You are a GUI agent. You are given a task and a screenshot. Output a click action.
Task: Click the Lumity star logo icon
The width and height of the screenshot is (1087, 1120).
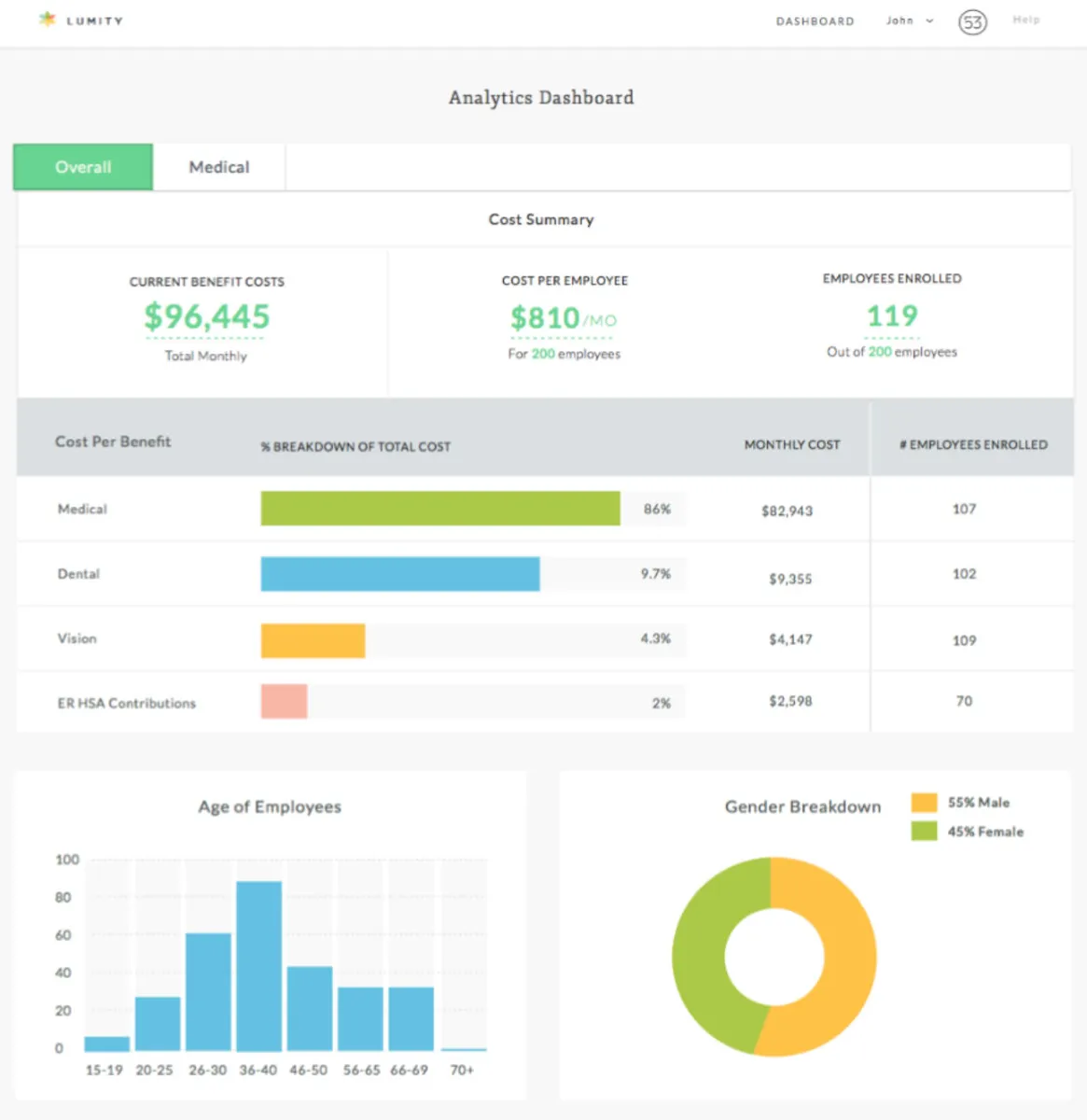pyautogui.click(x=47, y=19)
